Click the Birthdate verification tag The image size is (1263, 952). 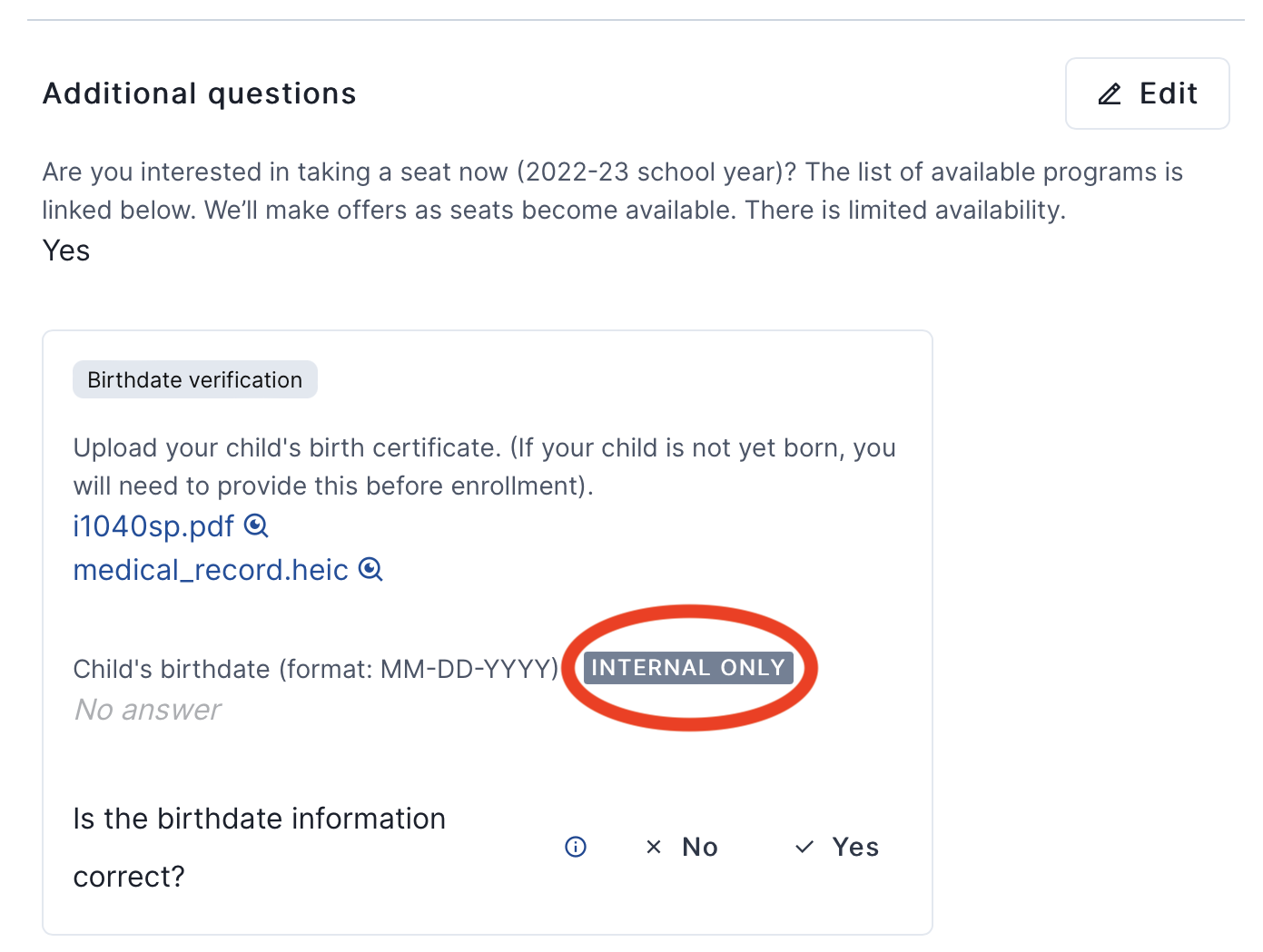tap(195, 380)
